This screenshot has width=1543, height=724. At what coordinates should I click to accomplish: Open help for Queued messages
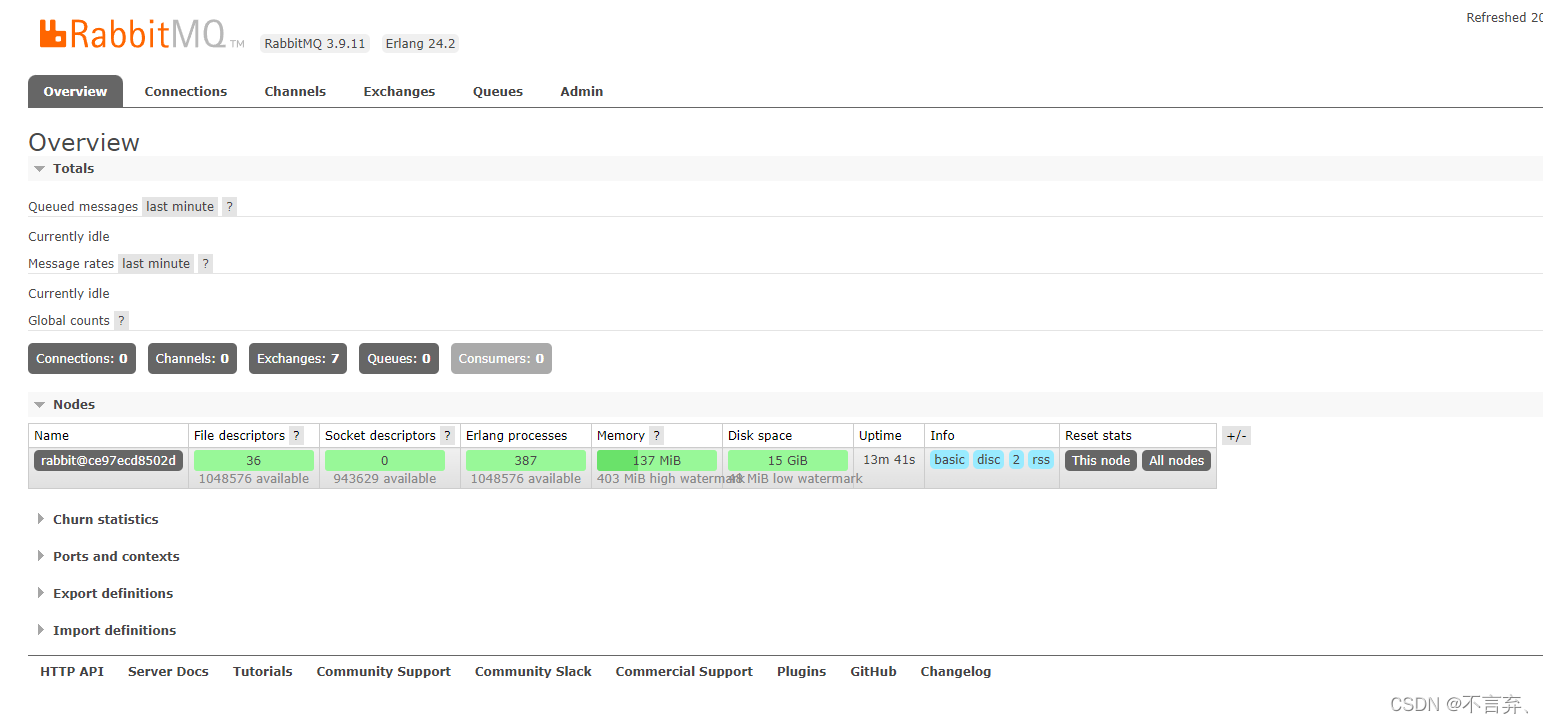229,207
